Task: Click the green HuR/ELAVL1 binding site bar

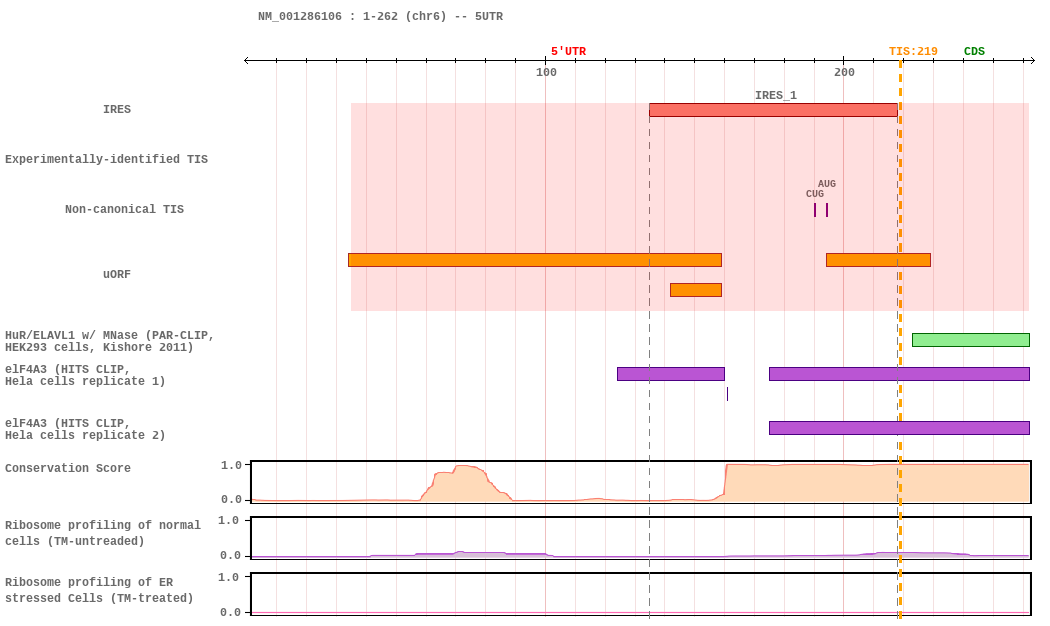Action: [970, 340]
